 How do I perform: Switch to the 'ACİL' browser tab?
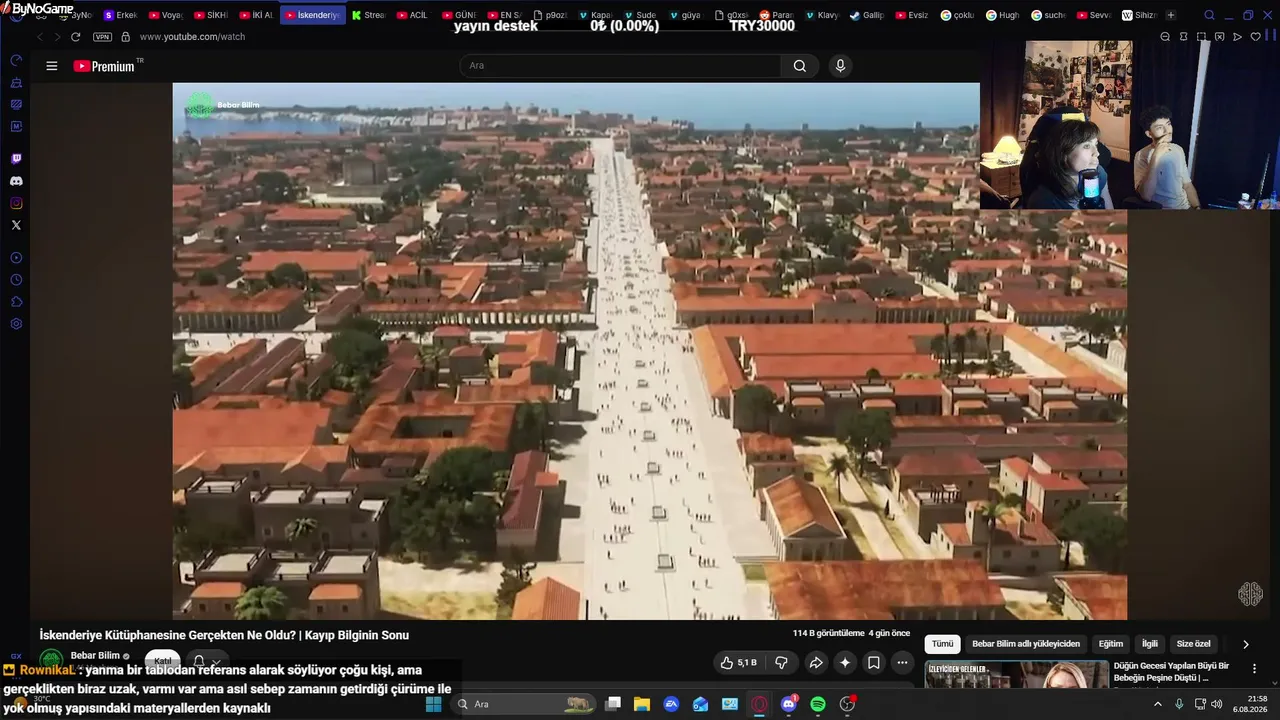[412, 15]
